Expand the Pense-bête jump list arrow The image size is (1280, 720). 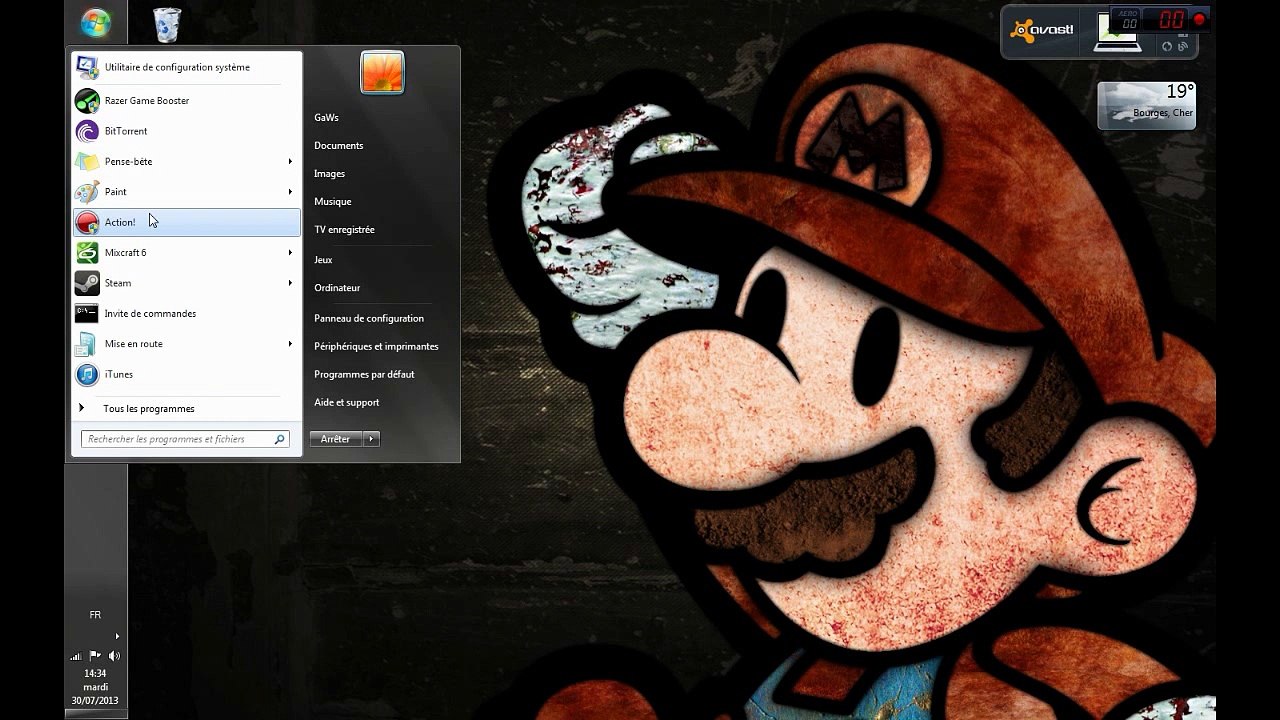290,161
